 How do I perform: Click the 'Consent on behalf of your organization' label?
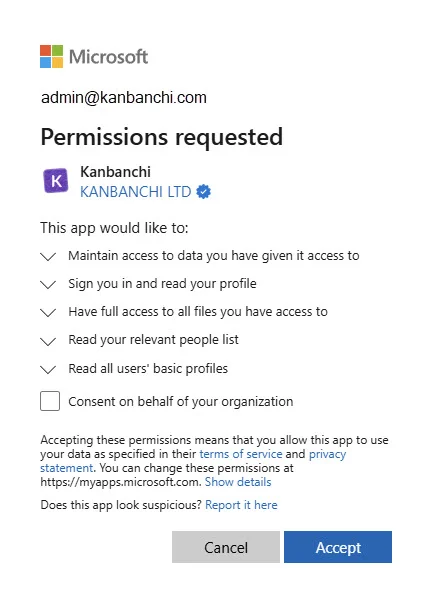pos(181,401)
